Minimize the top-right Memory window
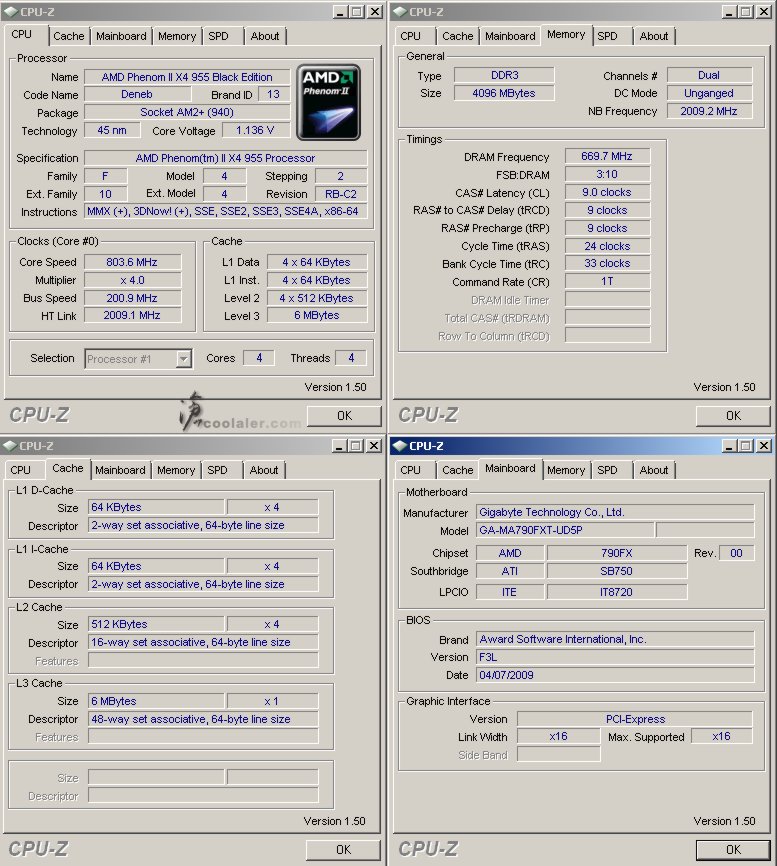The image size is (777, 866). (729, 12)
